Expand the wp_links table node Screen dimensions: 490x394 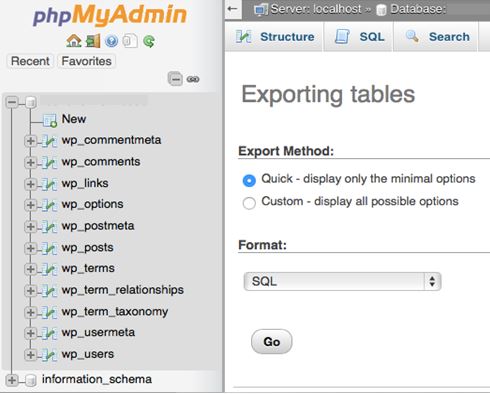point(30,184)
